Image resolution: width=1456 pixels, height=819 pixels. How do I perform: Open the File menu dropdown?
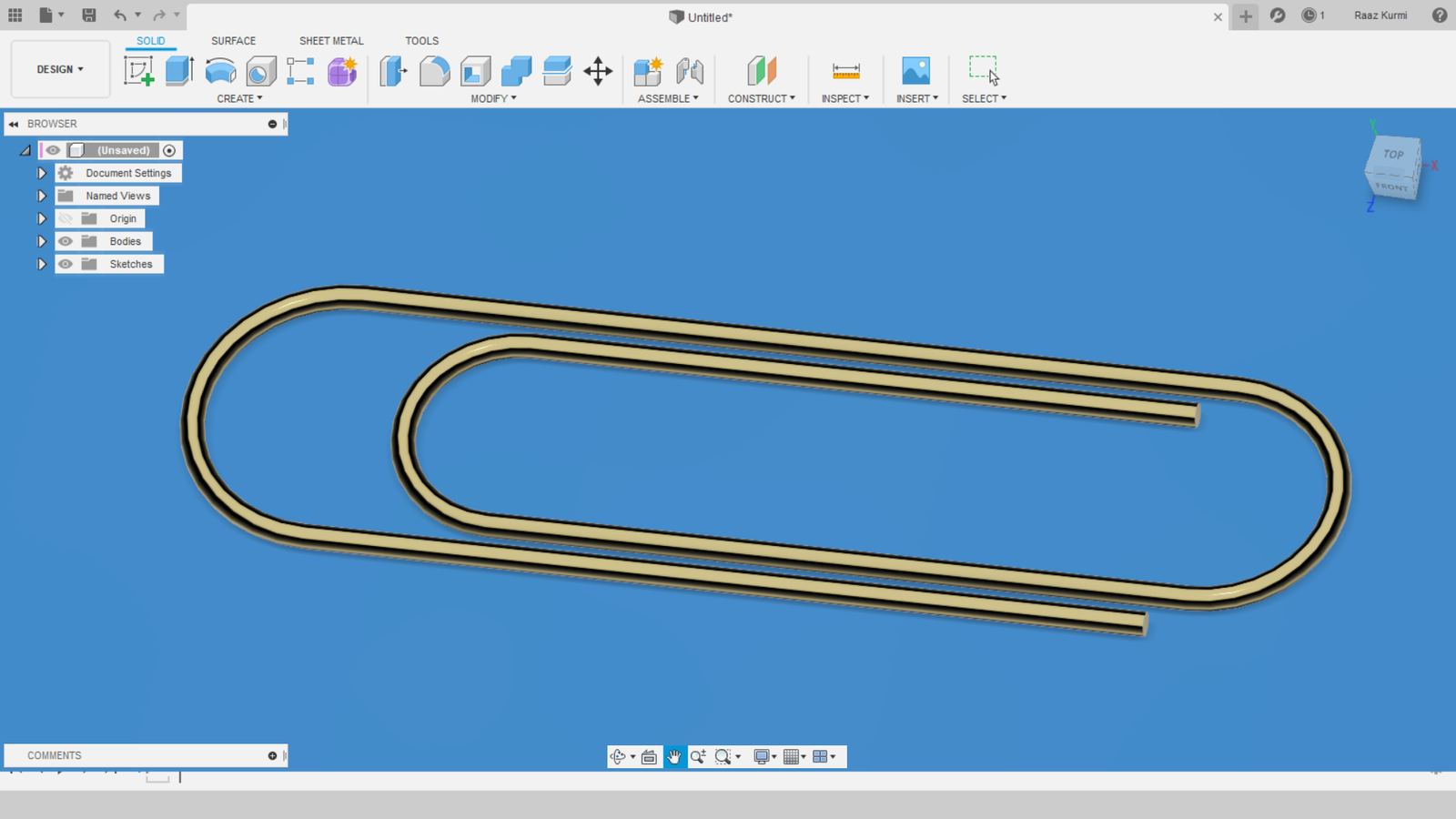pyautogui.click(x=51, y=15)
